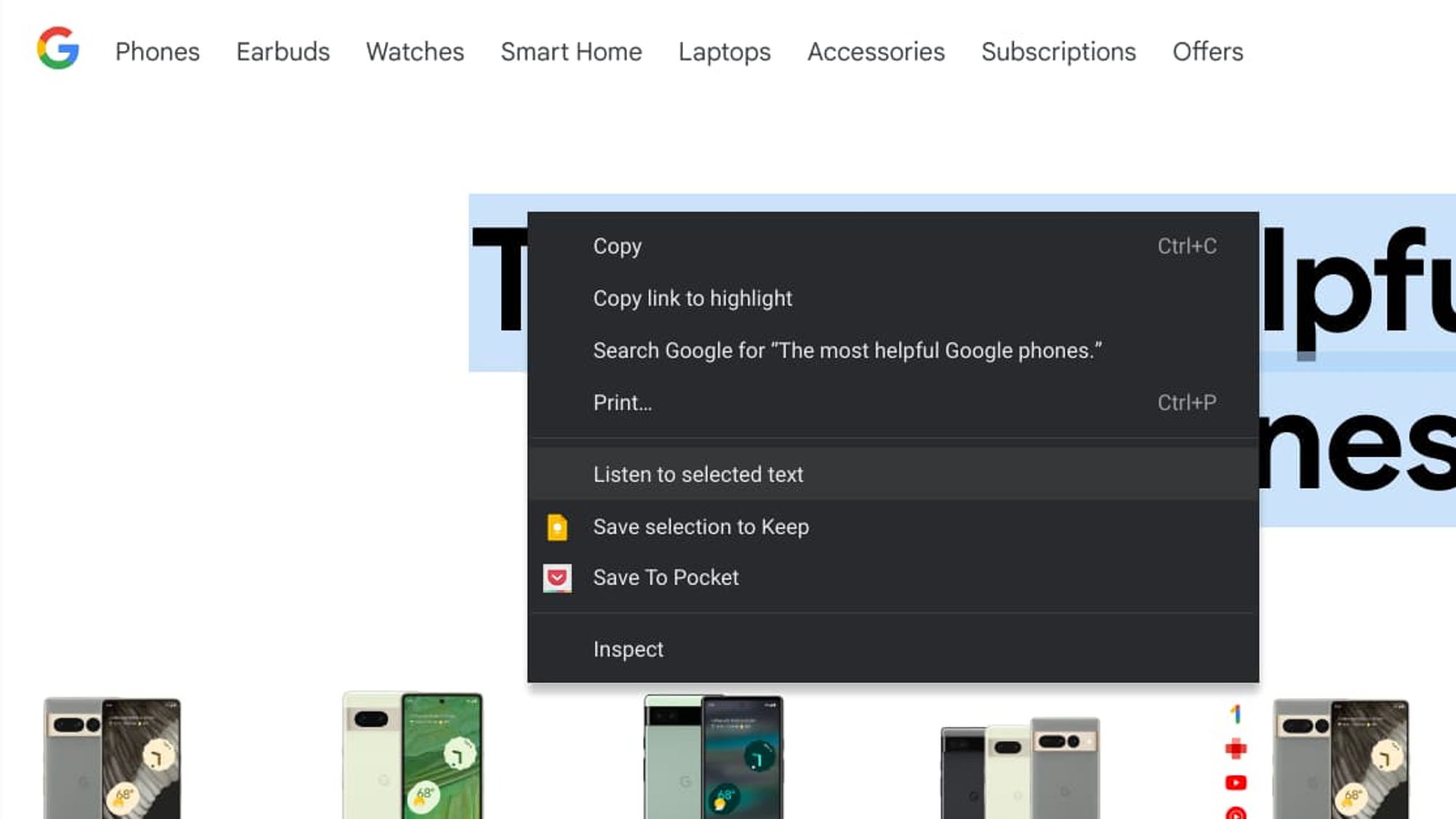Click the red cross Fitbit Premium icon
This screenshot has height=819, width=1456.
click(x=1235, y=748)
